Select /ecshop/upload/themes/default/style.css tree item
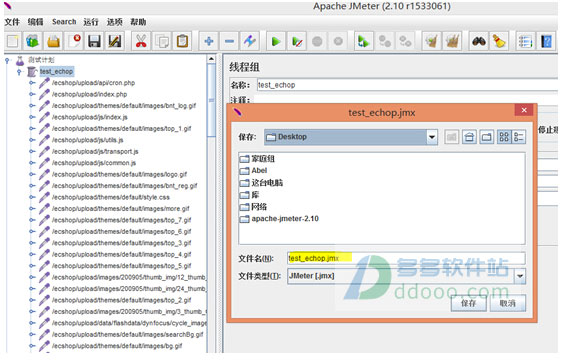The width and height of the screenshot is (563, 361). pos(111,197)
